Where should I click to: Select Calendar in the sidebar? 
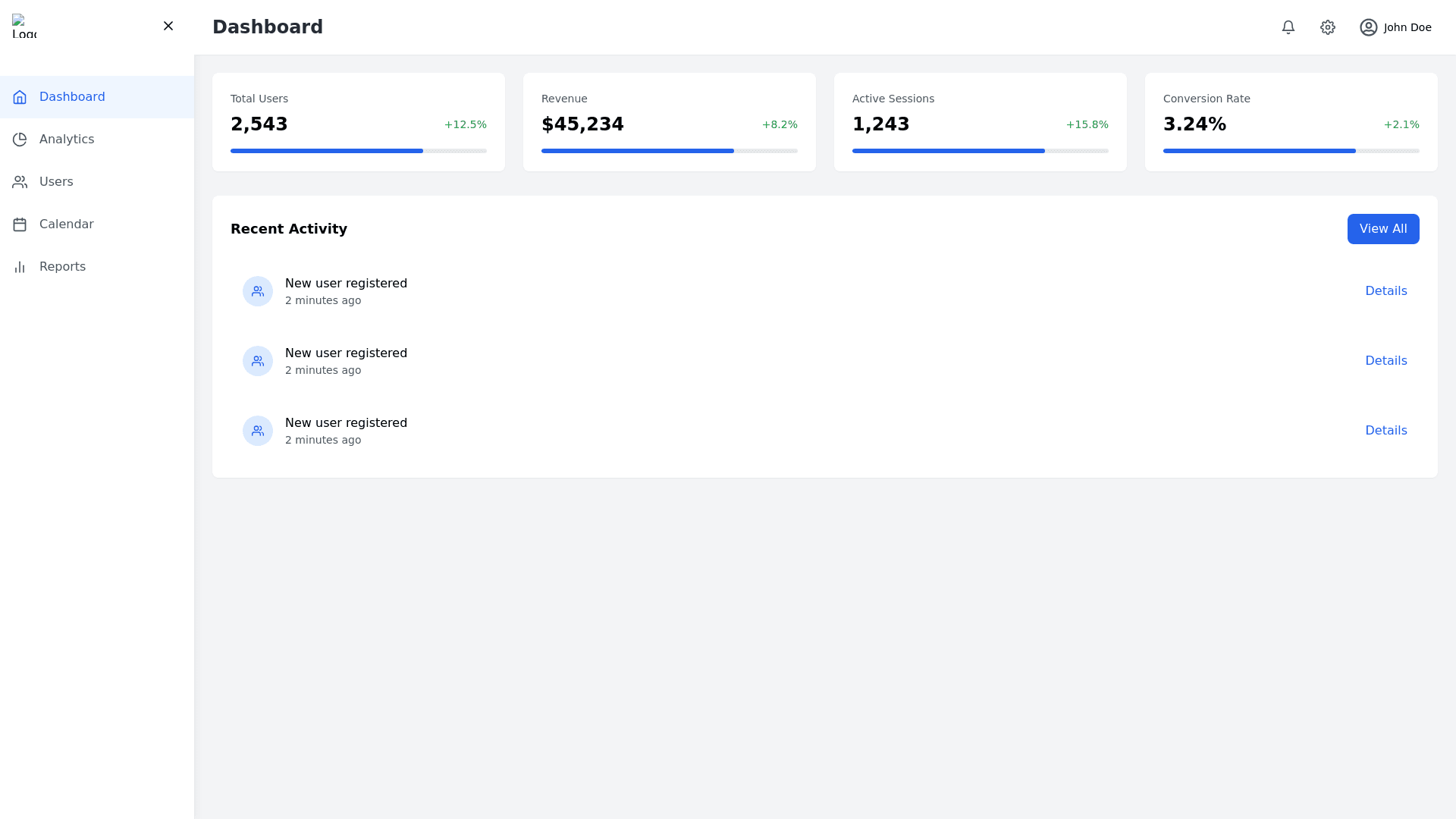pyautogui.click(x=66, y=224)
